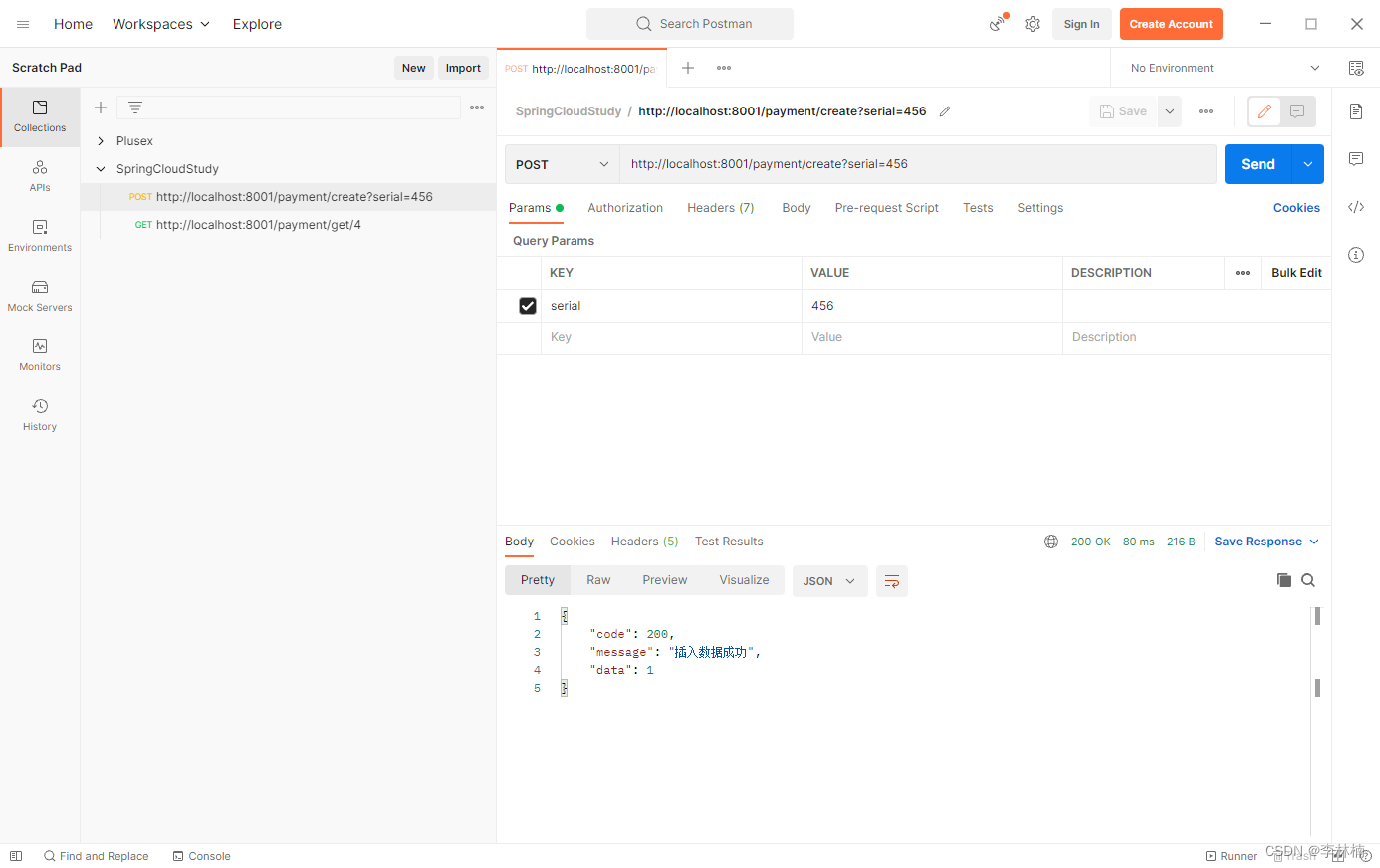
Task: Expand the Plusex collection
Action: pos(101,141)
